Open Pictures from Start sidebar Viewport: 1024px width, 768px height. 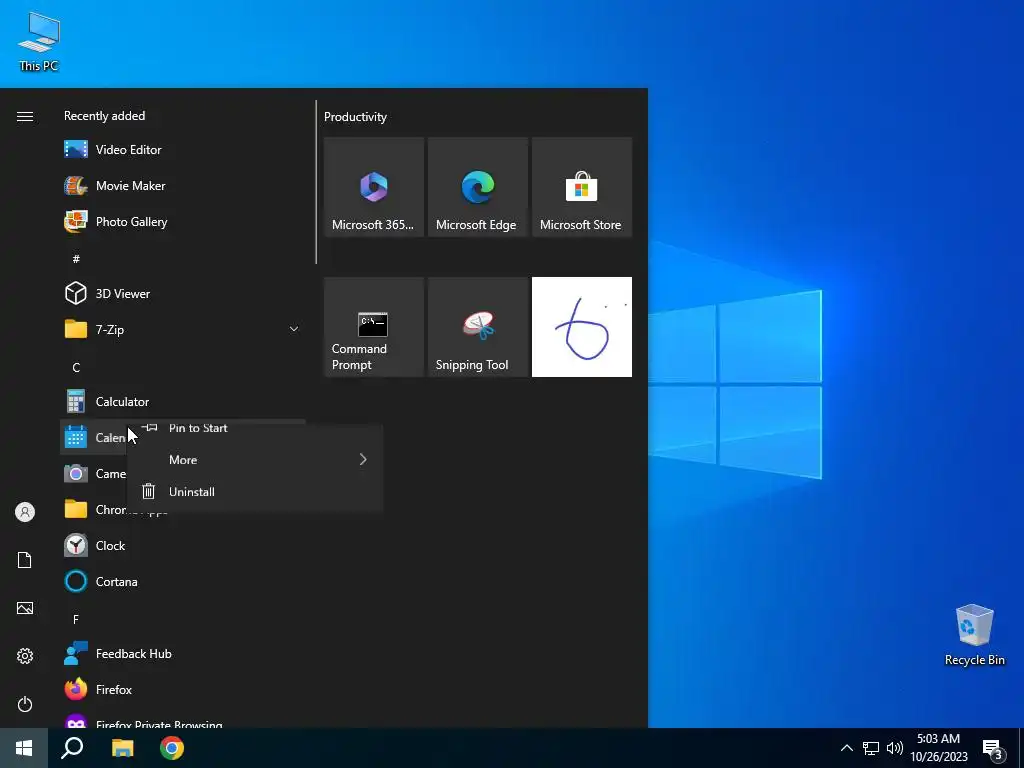pos(25,608)
